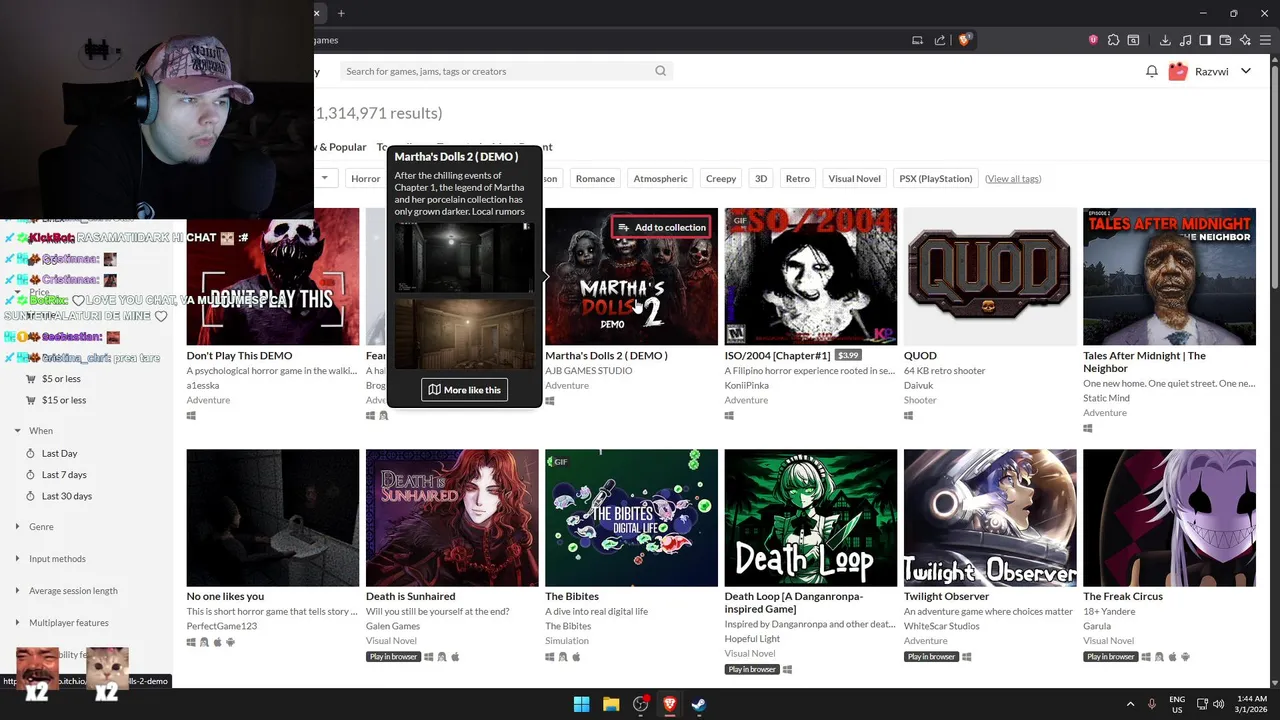Open ISO/2004 Chapter#1 game thumbnail
The image size is (1280, 720).
(x=811, y=277)
